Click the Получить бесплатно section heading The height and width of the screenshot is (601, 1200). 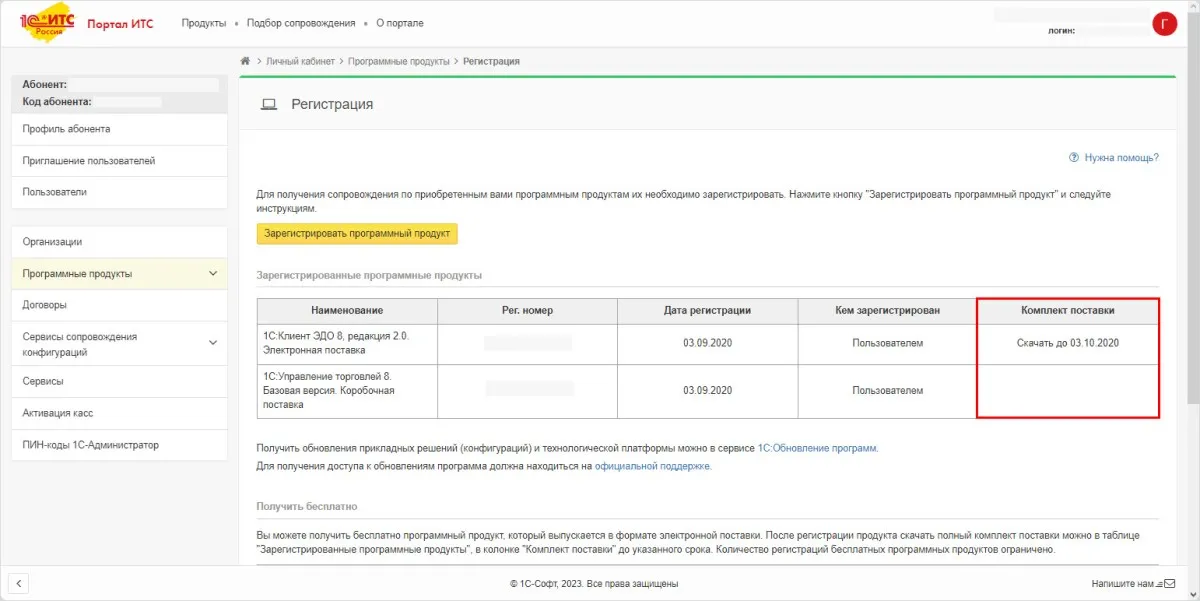click(307, 507)
